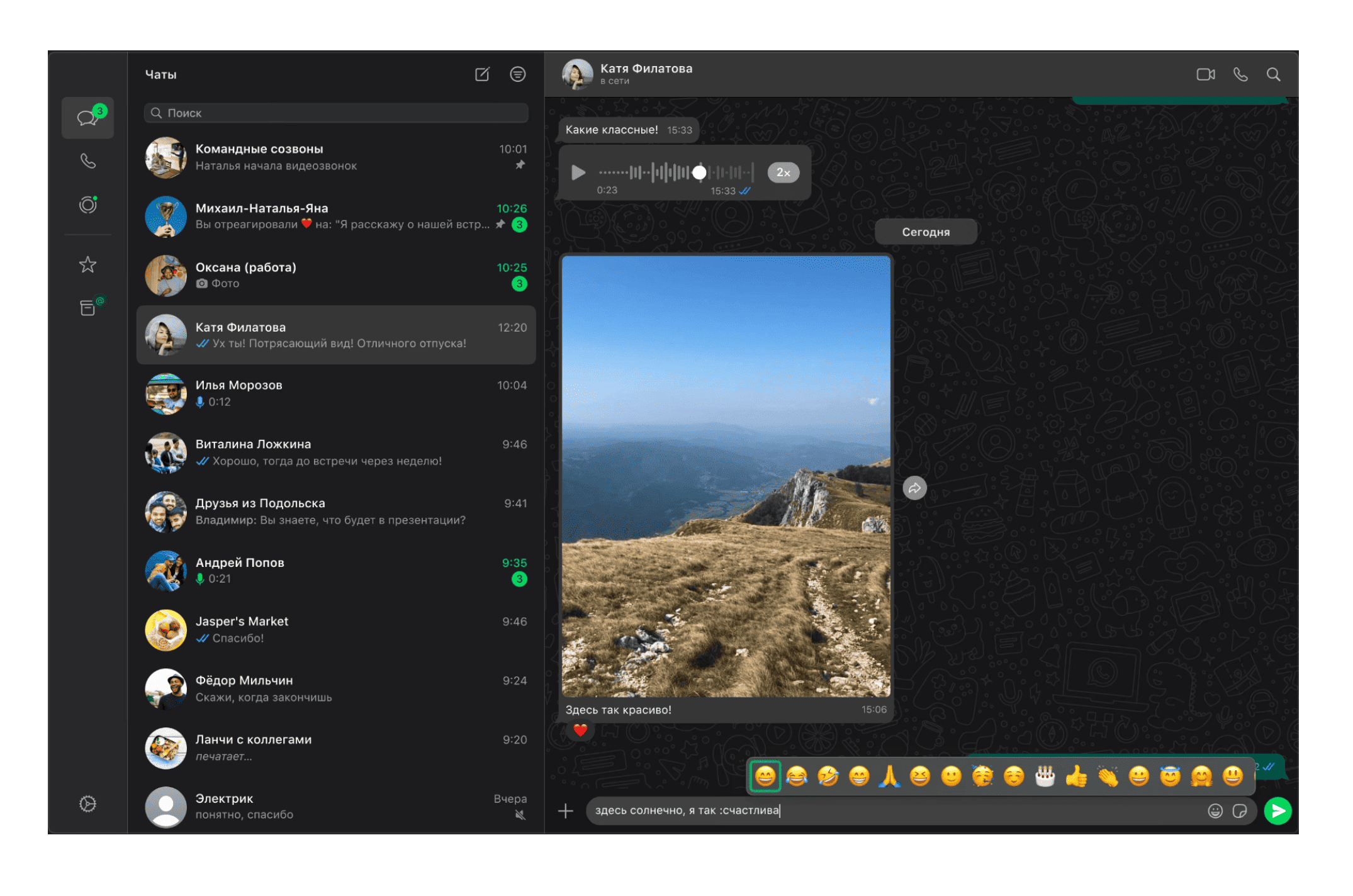Click the voice message playback position knob
This screenshot has height=896, width=1353.
coord(699,172)
